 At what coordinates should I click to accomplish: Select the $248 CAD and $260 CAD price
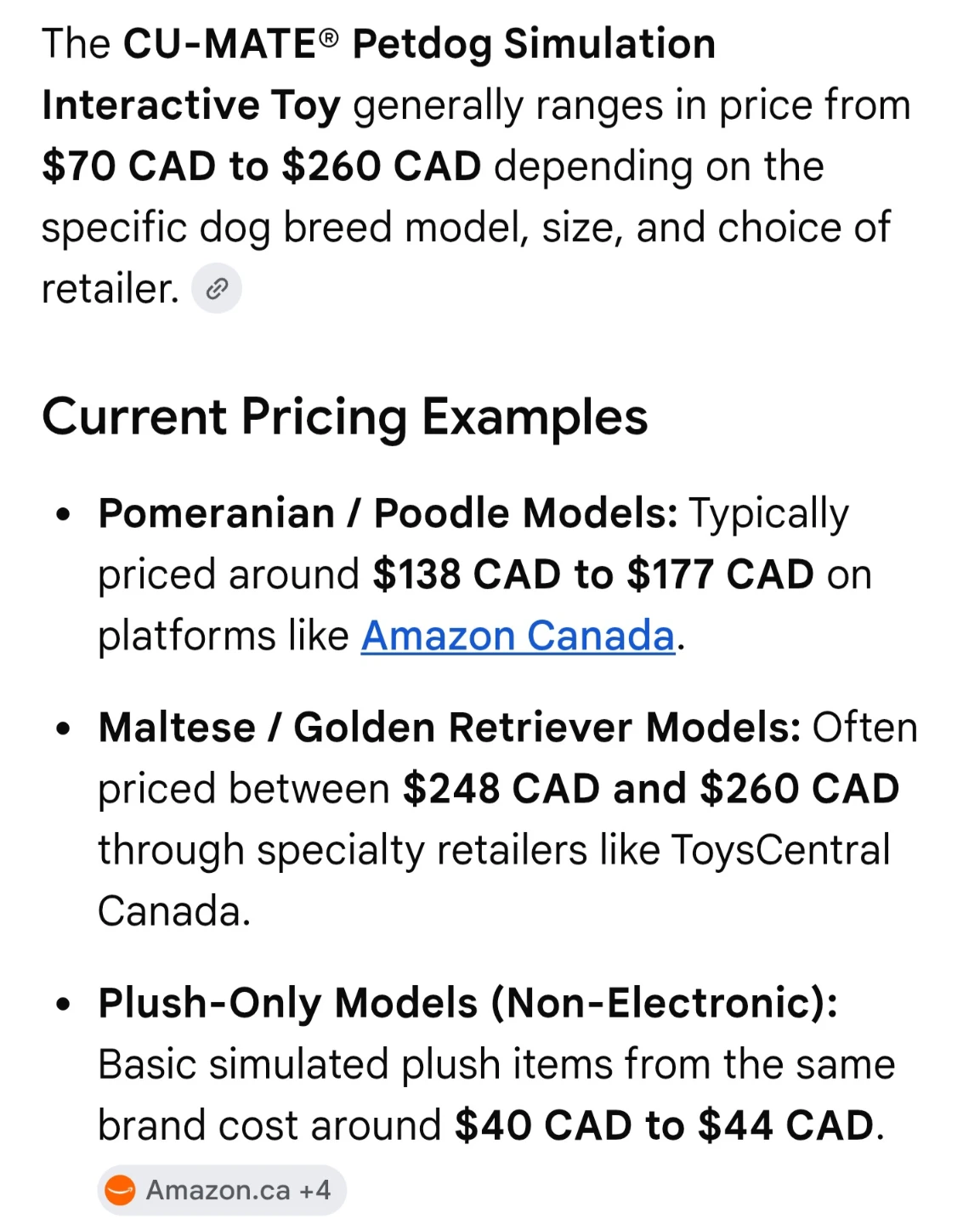click(651, 789)
